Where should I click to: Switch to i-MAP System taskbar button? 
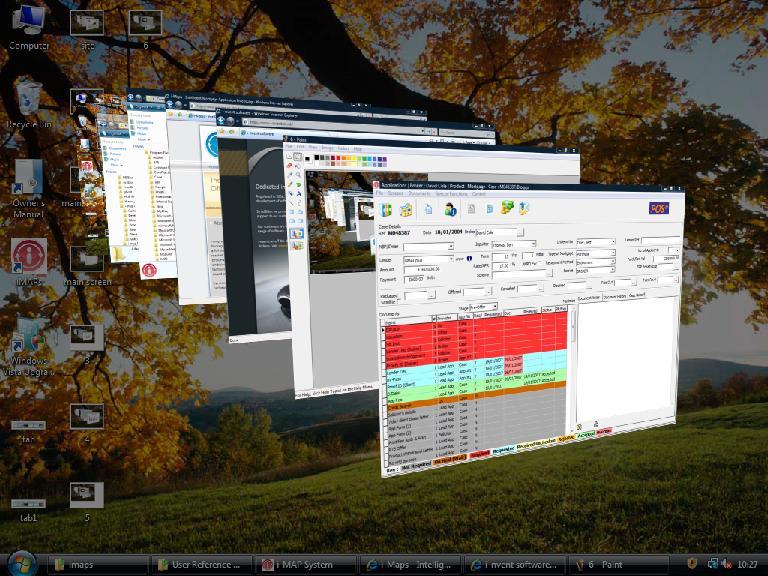coord(305,565)
